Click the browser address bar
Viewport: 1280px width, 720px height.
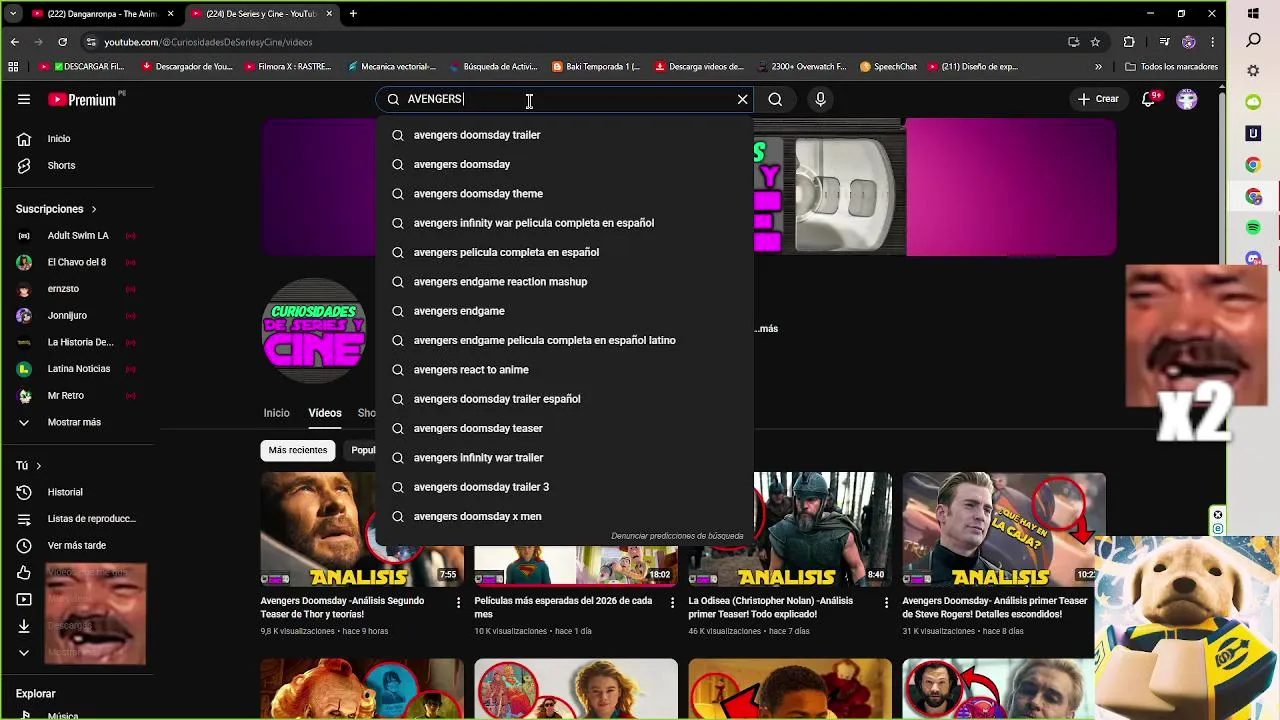(x=570, y=42)
